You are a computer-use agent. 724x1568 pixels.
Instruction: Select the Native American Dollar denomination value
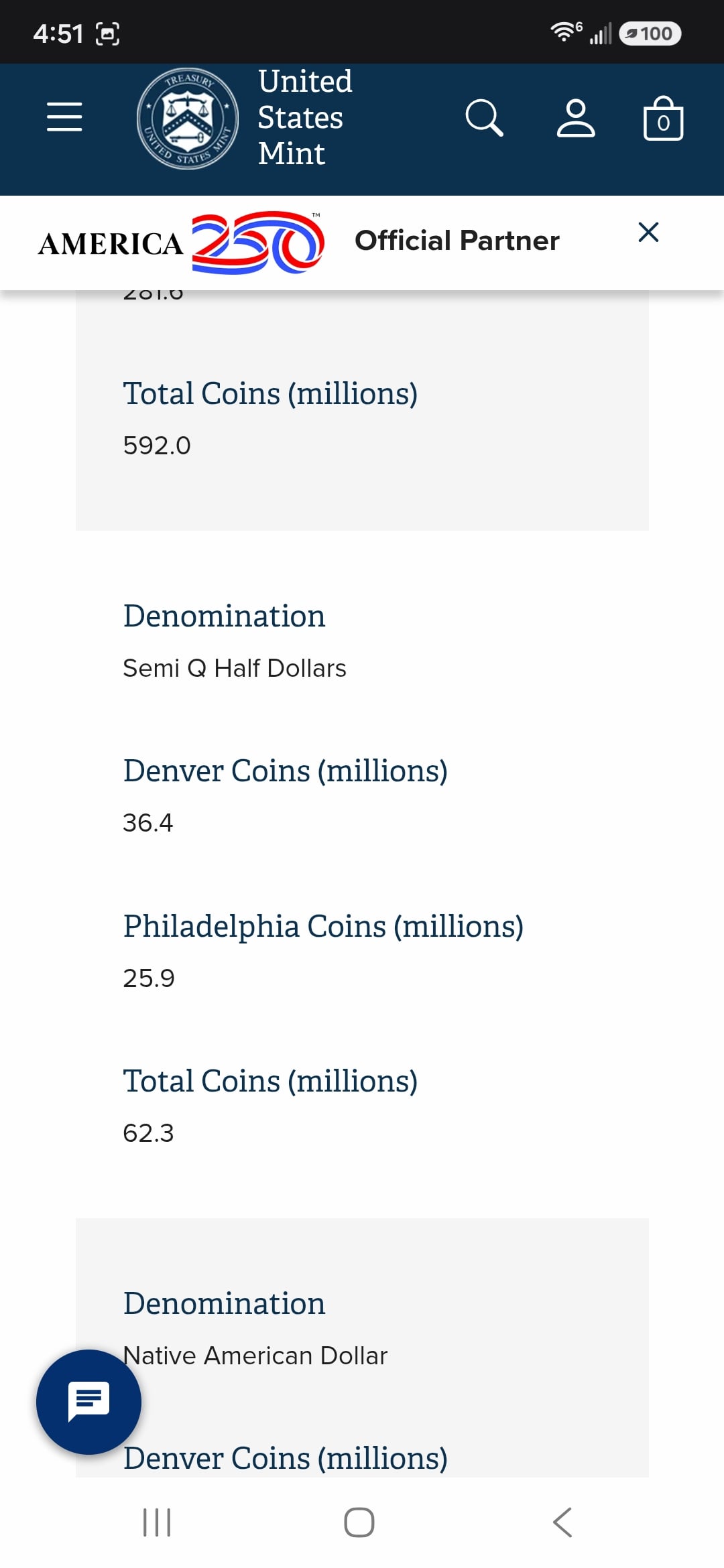(x=255, y=1356)
